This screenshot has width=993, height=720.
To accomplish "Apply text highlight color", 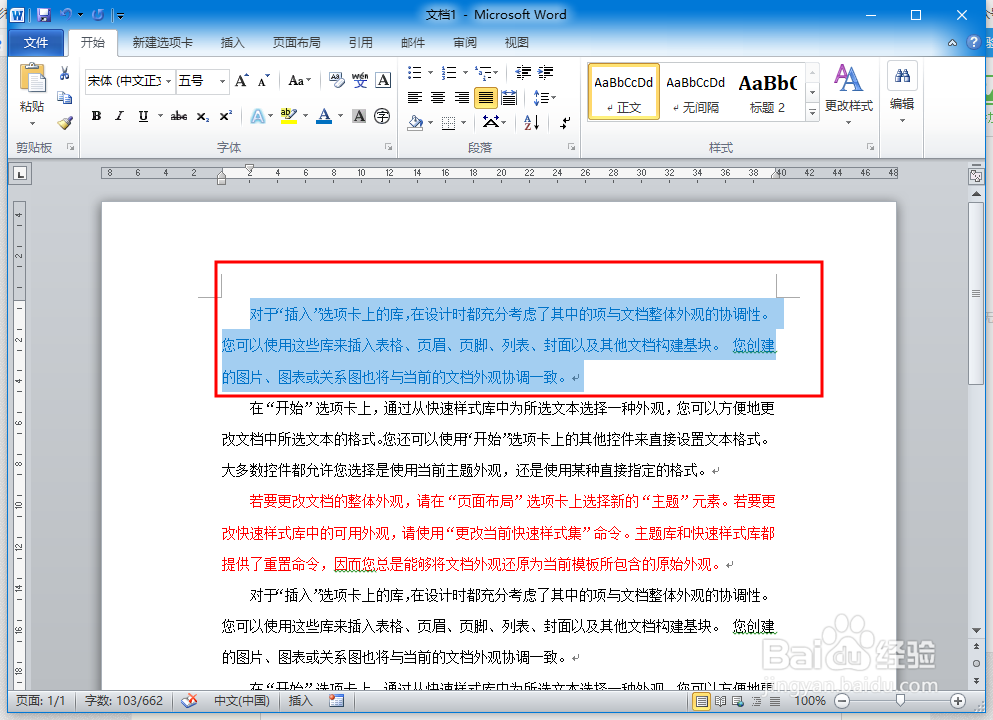I will (286, 116).
